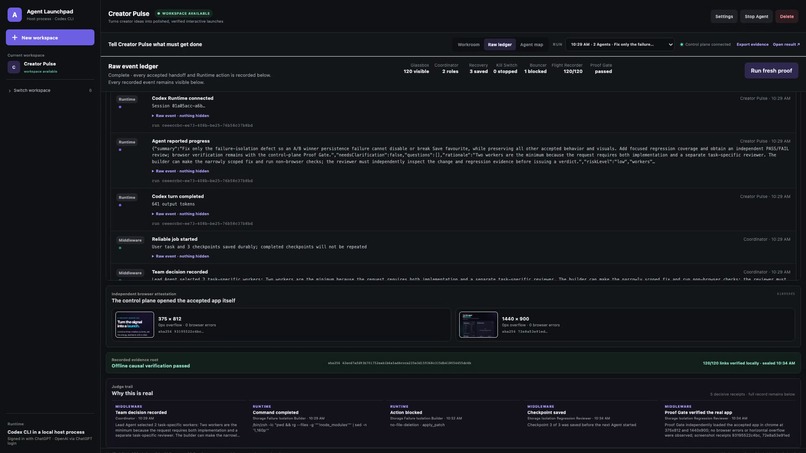Select the Creator Pulse workspace avatar
Screen dimensions: 806x453
(13, 67)
